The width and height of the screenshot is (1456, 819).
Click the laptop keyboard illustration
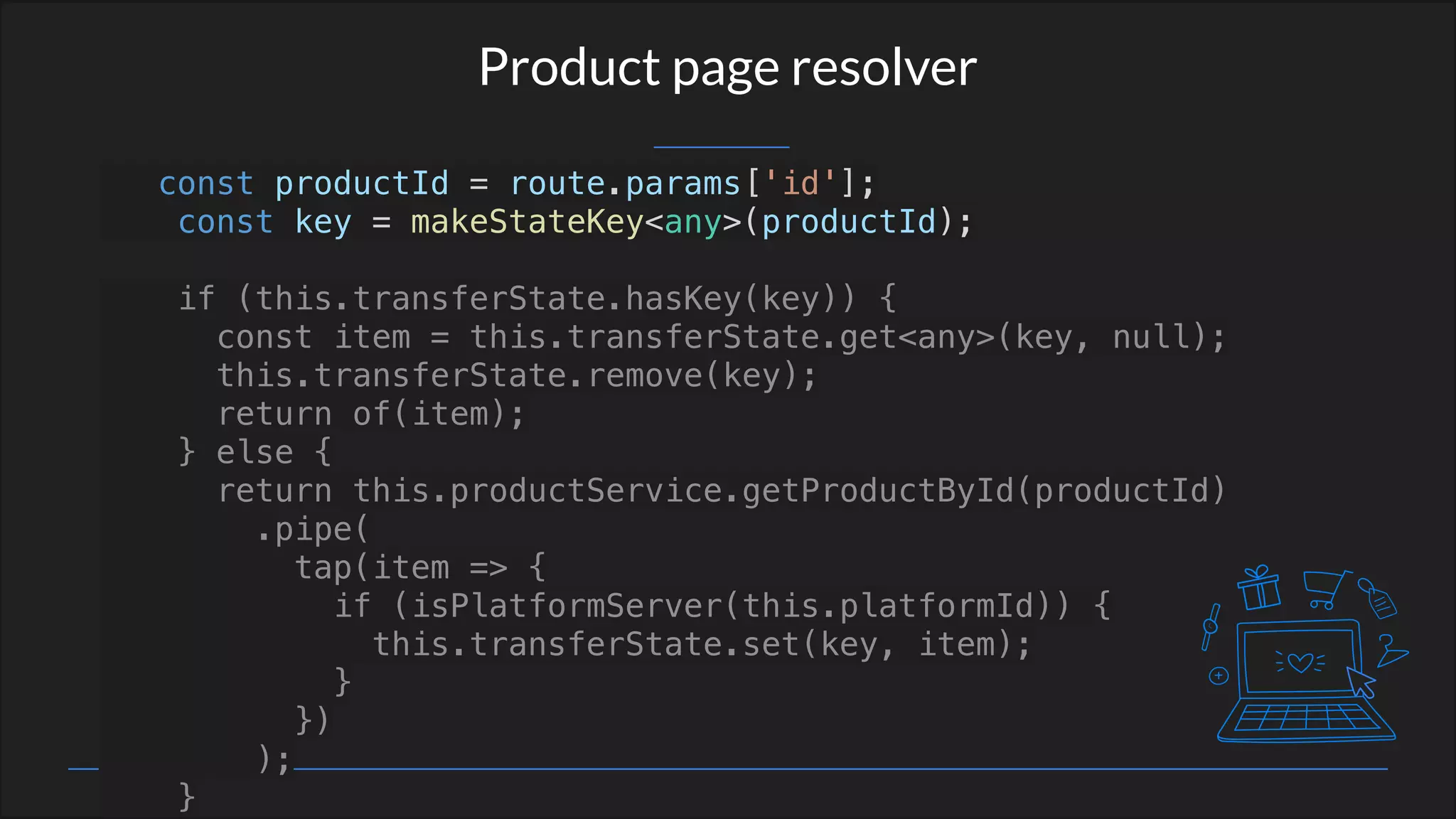[x=1305, y=717]
